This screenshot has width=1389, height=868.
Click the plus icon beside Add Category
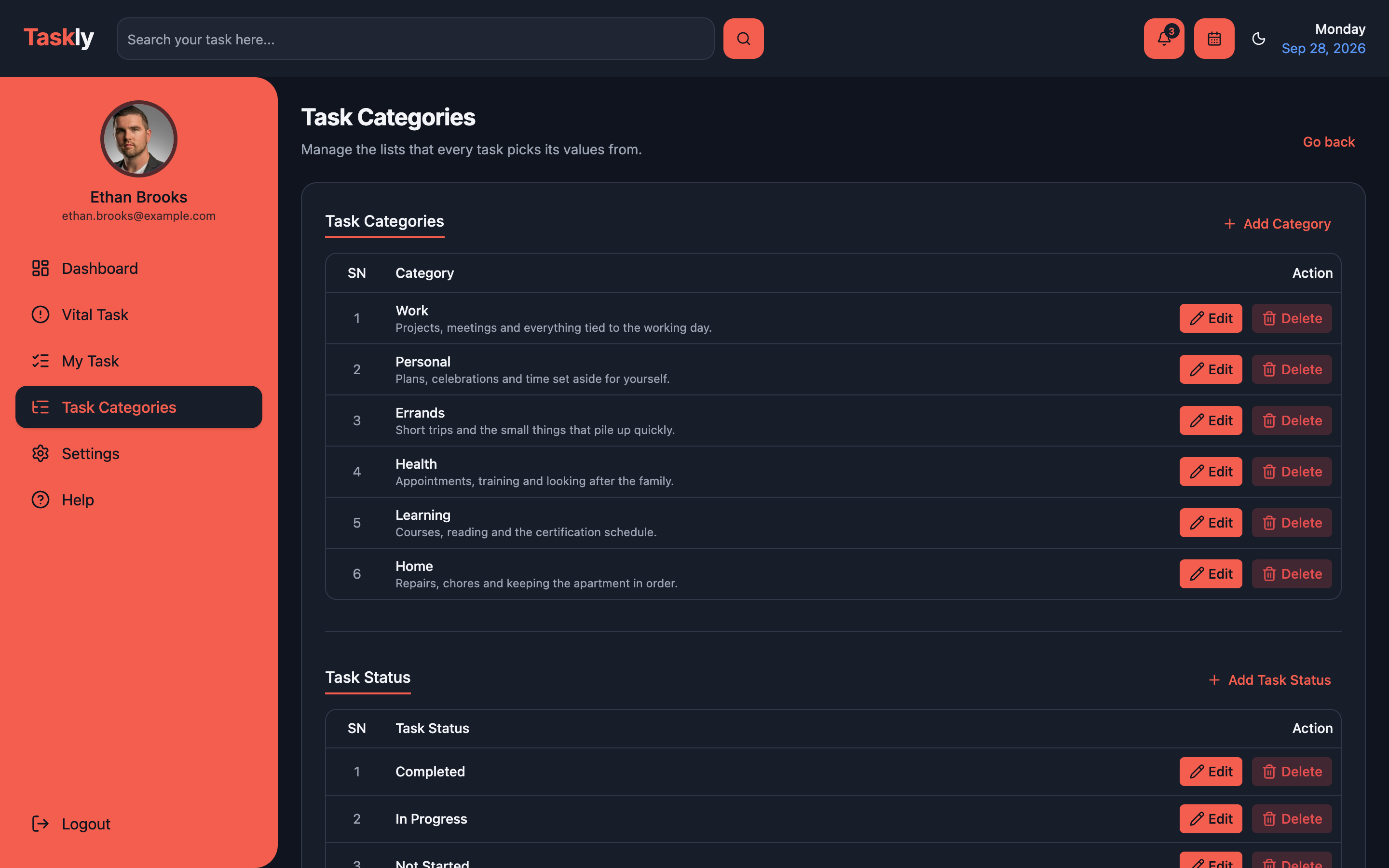[x=1229, y=224]
